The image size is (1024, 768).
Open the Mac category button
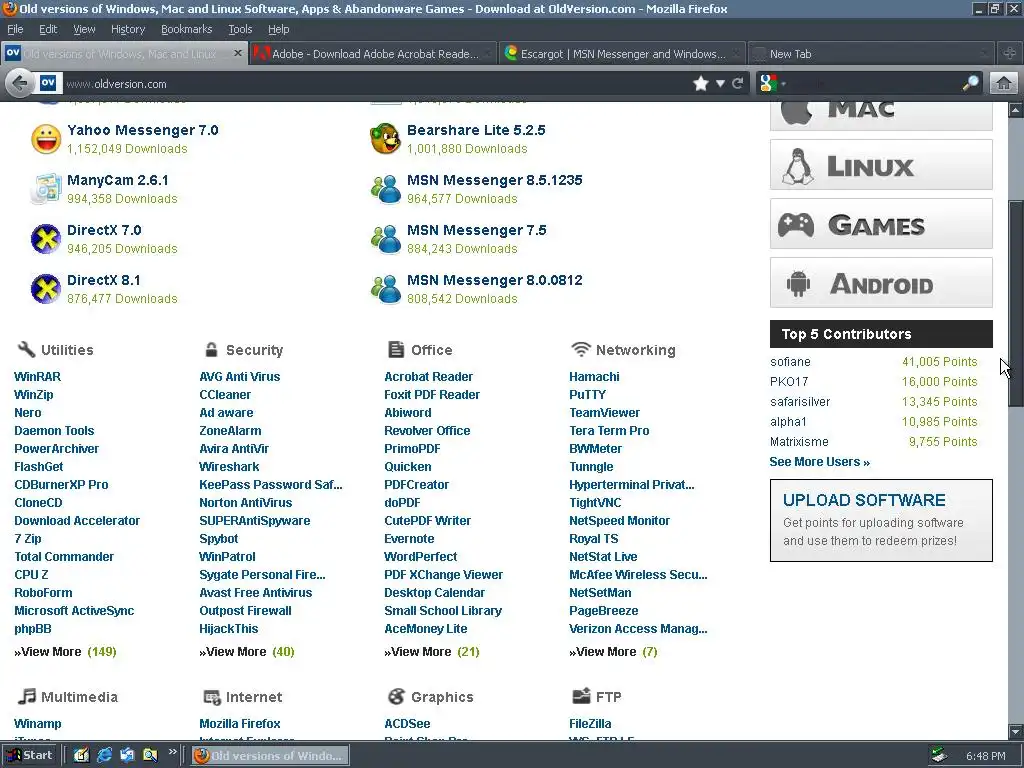coord(881,116)
